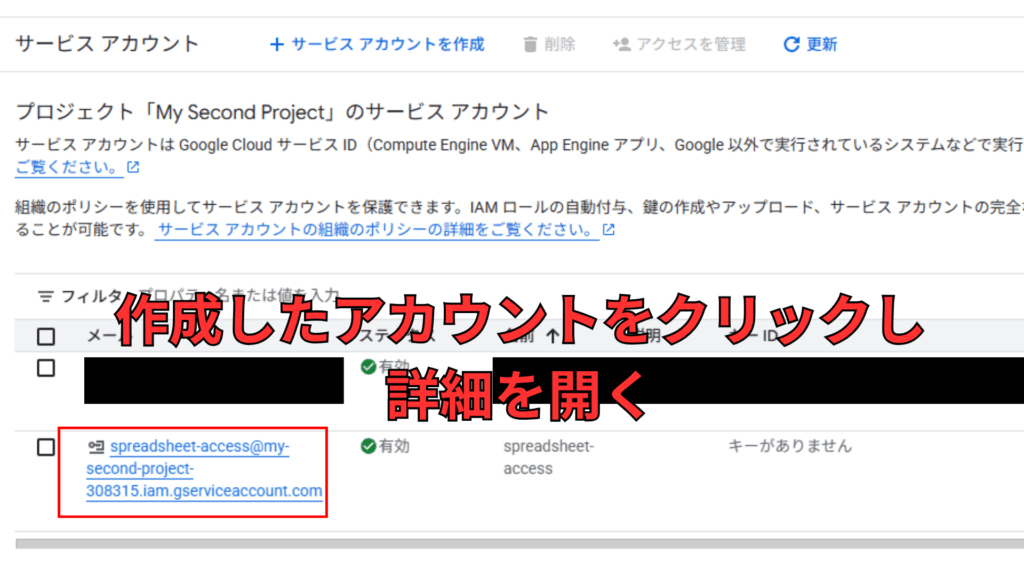Click the green status check in spreadsheet-access row
The height and width of the screenshot is (576, 1024).
coord(368,446)
